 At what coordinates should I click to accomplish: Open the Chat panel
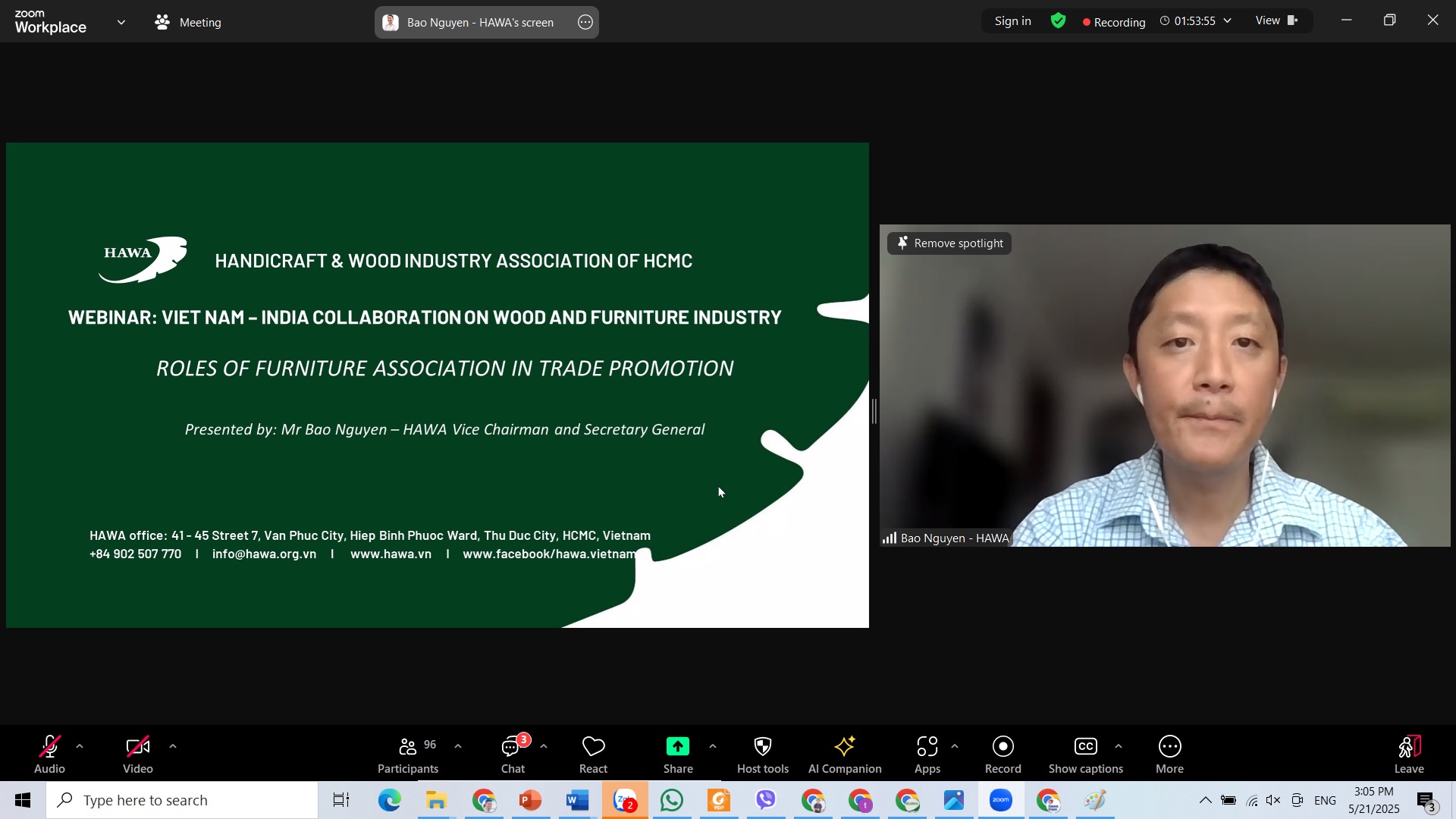click(513, 755)
